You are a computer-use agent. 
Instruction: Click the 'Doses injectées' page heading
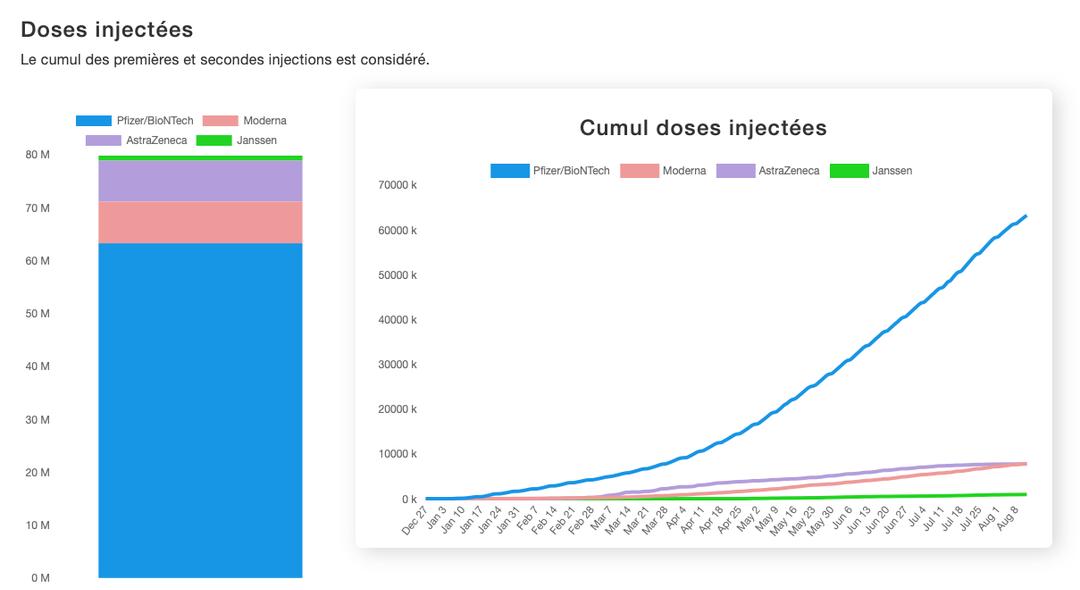tap(107, 30)
